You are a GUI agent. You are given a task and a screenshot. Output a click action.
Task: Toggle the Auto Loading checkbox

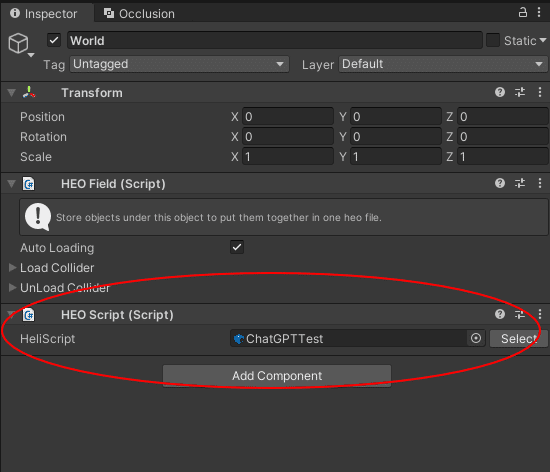point(237,247)
